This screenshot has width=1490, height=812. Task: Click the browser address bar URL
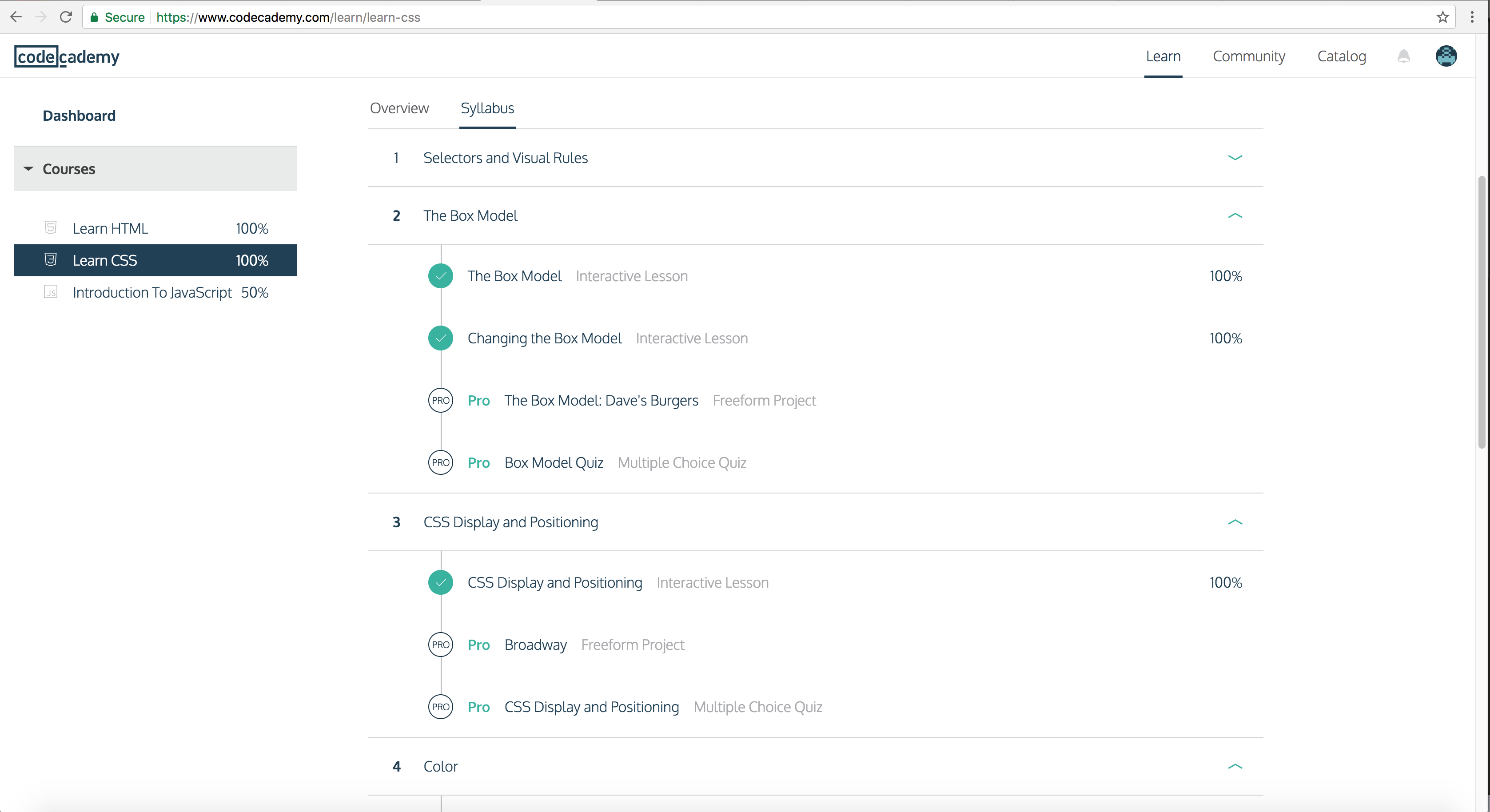(x=288, y=17)
